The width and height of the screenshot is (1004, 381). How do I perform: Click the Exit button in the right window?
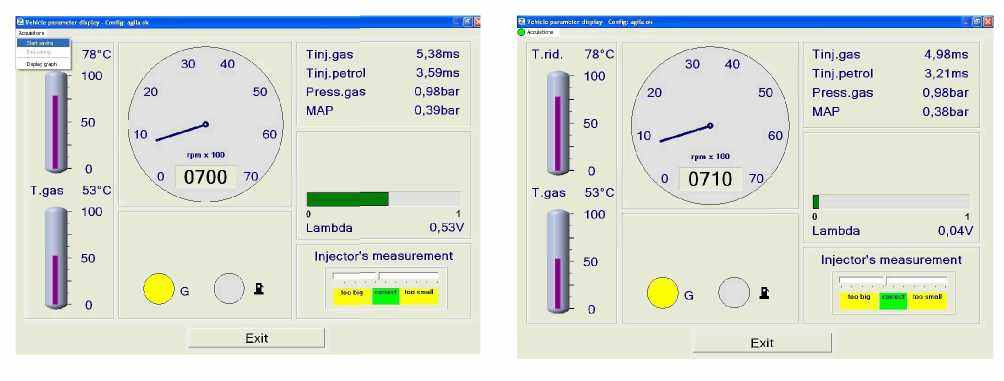[x=762, y=343]
